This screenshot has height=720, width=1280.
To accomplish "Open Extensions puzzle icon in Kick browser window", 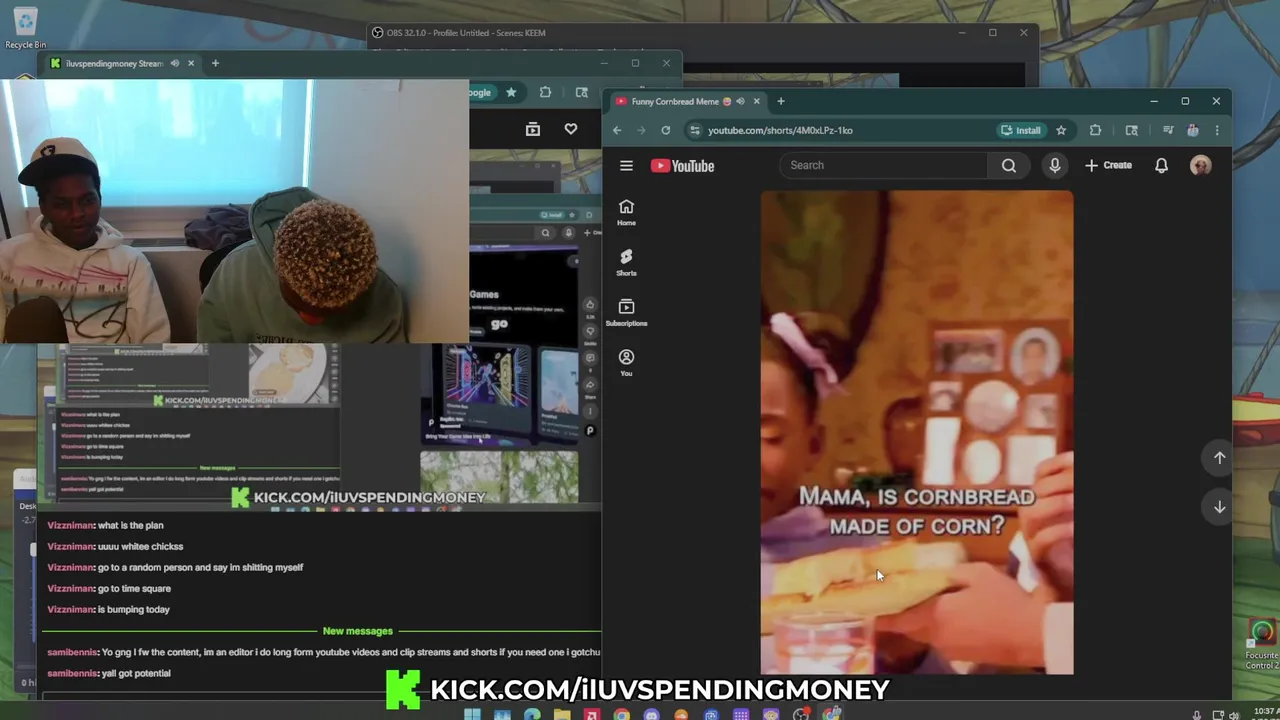I will 545,92.
